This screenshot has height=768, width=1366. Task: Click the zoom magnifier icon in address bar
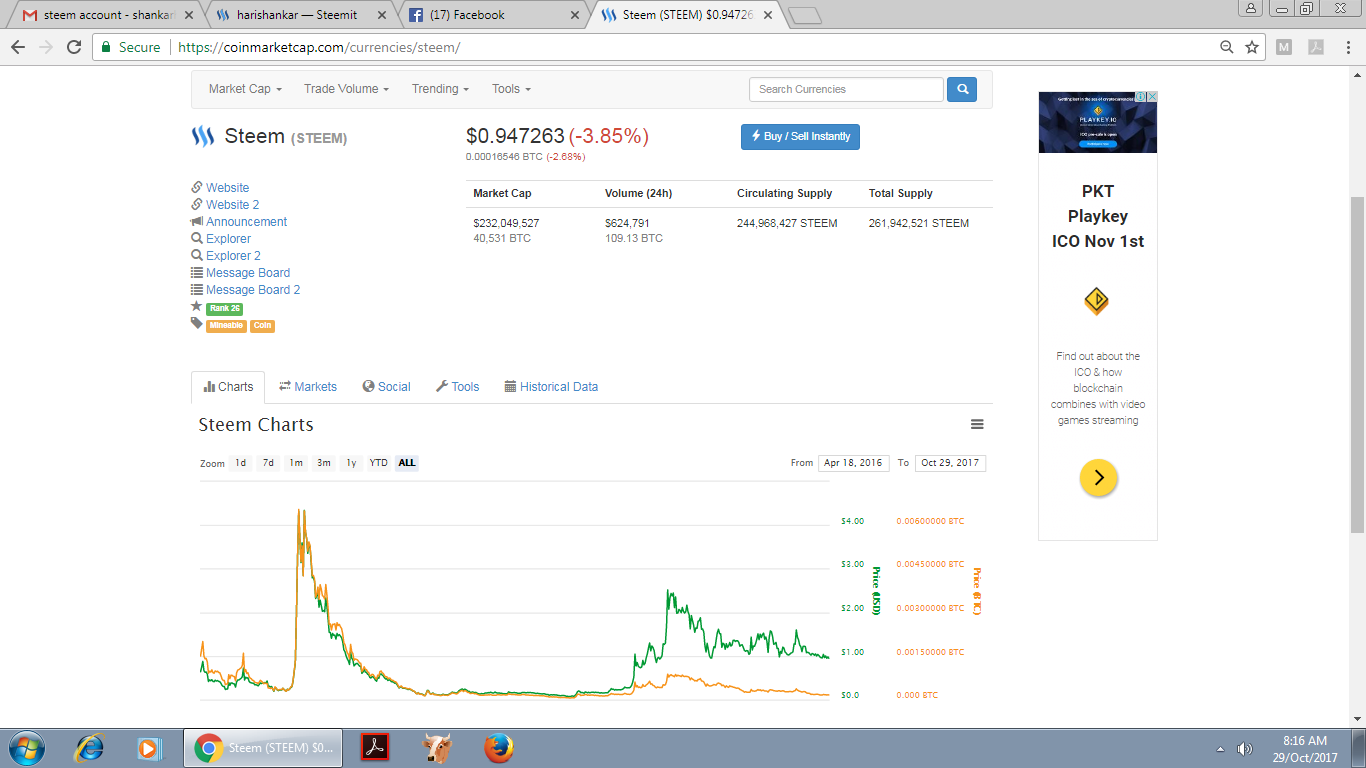1227,47
